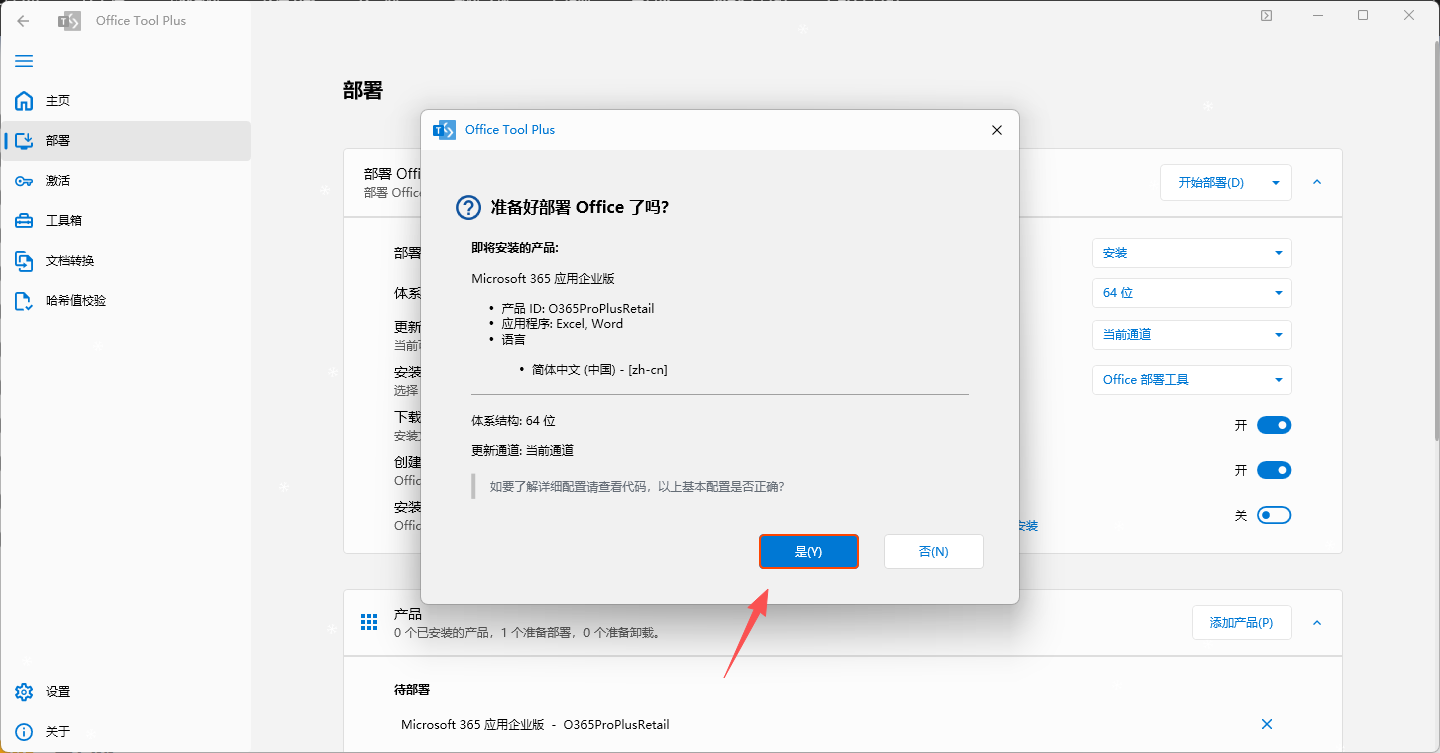The height and width of the screenshot is (753, 1440).
Task: Open the 安装 installation mode dropdown
Action: coord(1191,253)
